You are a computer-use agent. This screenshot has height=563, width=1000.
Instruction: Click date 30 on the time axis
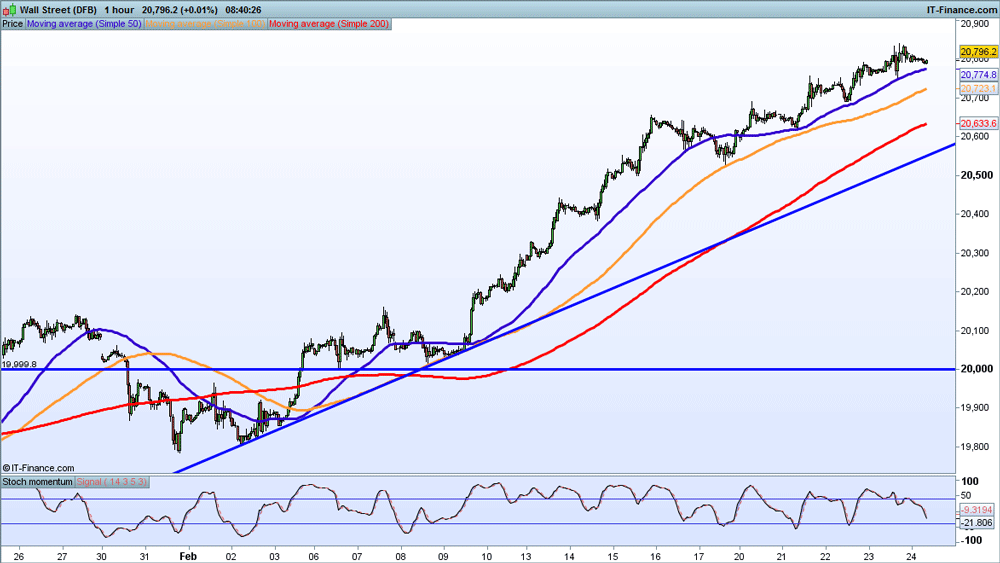pyautogui.click(x=102, y=556)
